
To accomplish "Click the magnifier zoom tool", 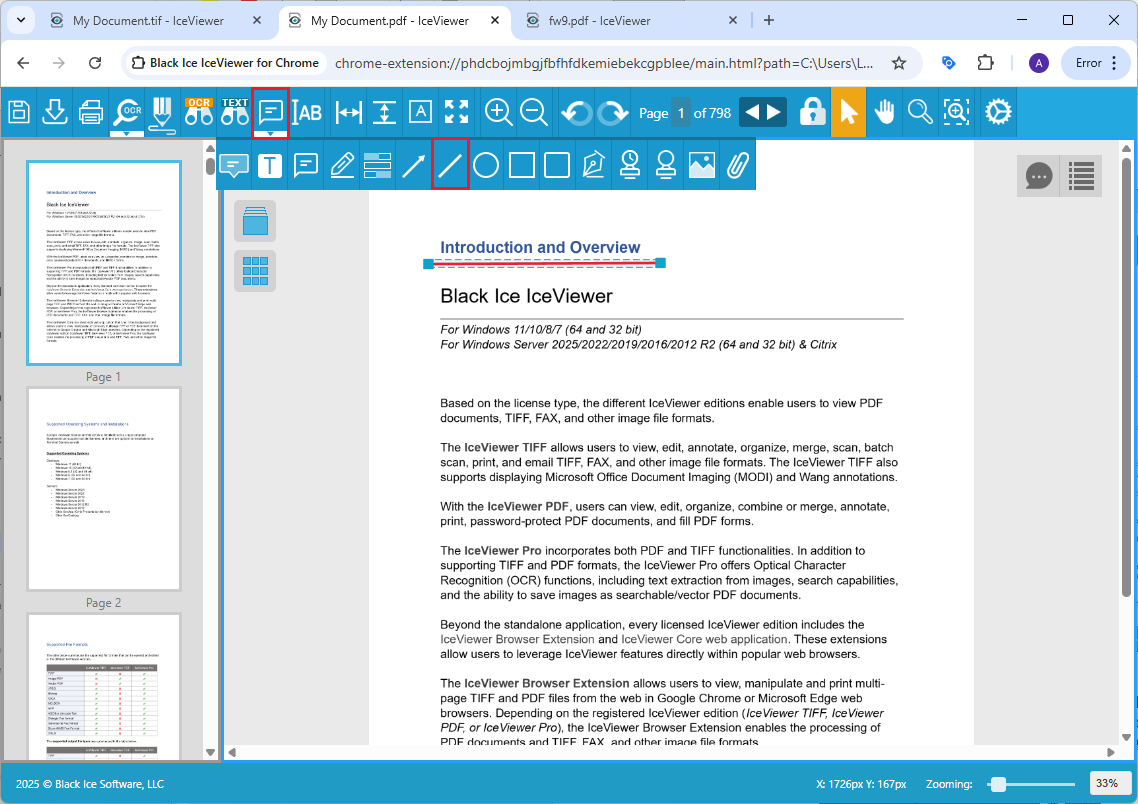I will (x=920, y=112).
